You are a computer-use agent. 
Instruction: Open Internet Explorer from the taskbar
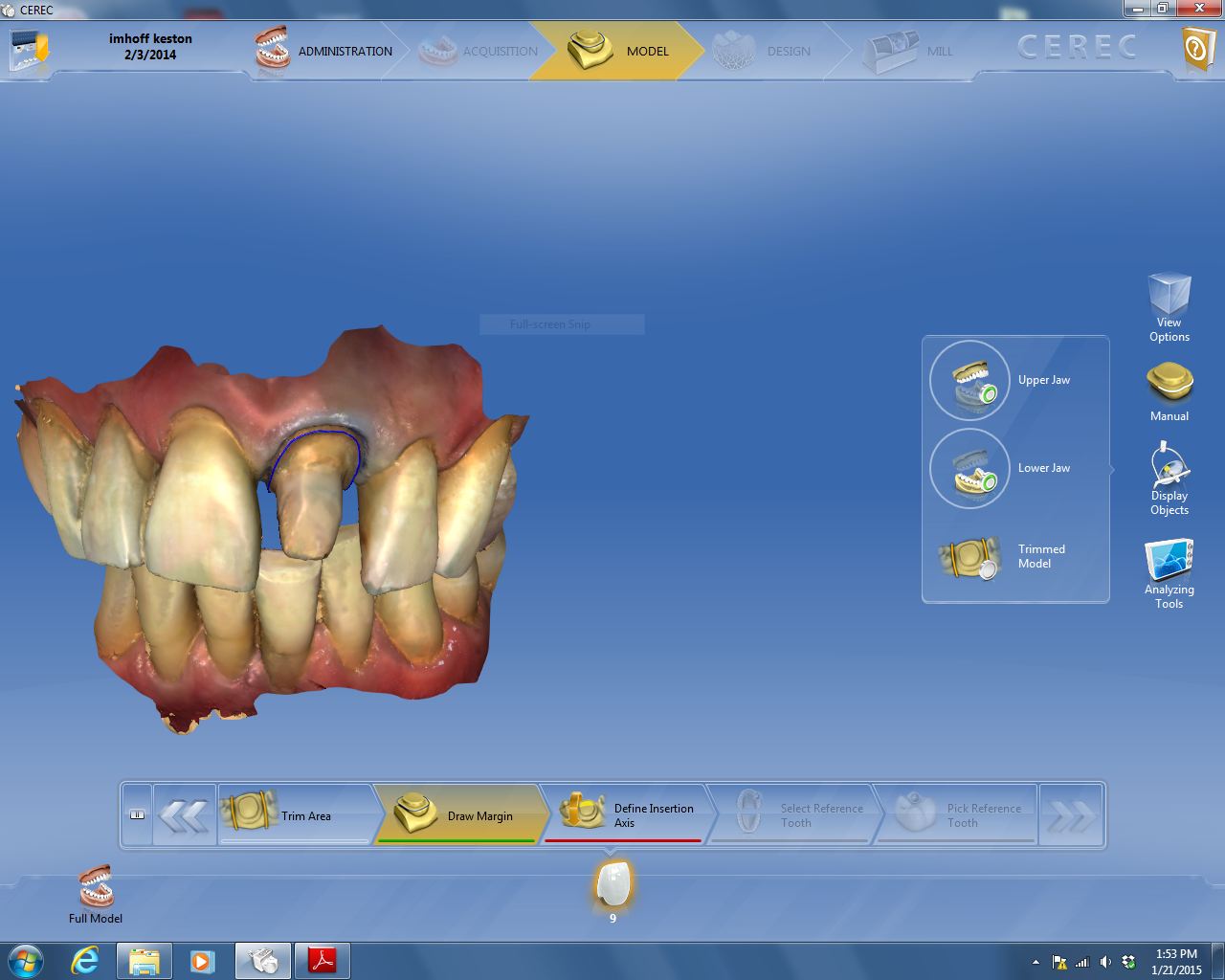pyautogui.click(x=85, y=960)
